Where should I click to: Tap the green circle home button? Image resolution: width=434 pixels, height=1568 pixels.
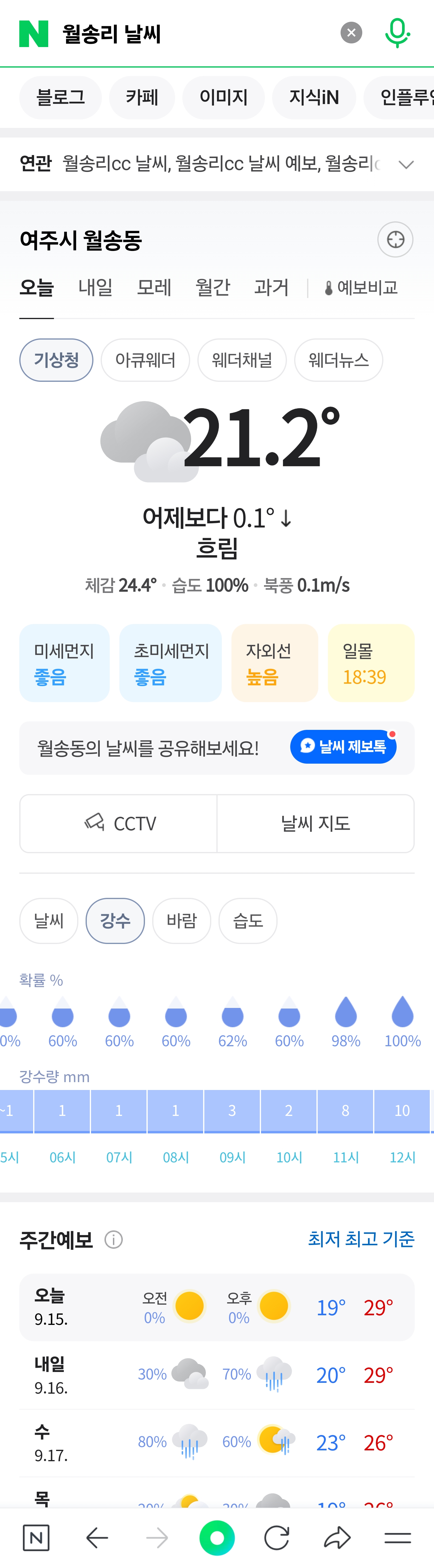pos(217,1538)
